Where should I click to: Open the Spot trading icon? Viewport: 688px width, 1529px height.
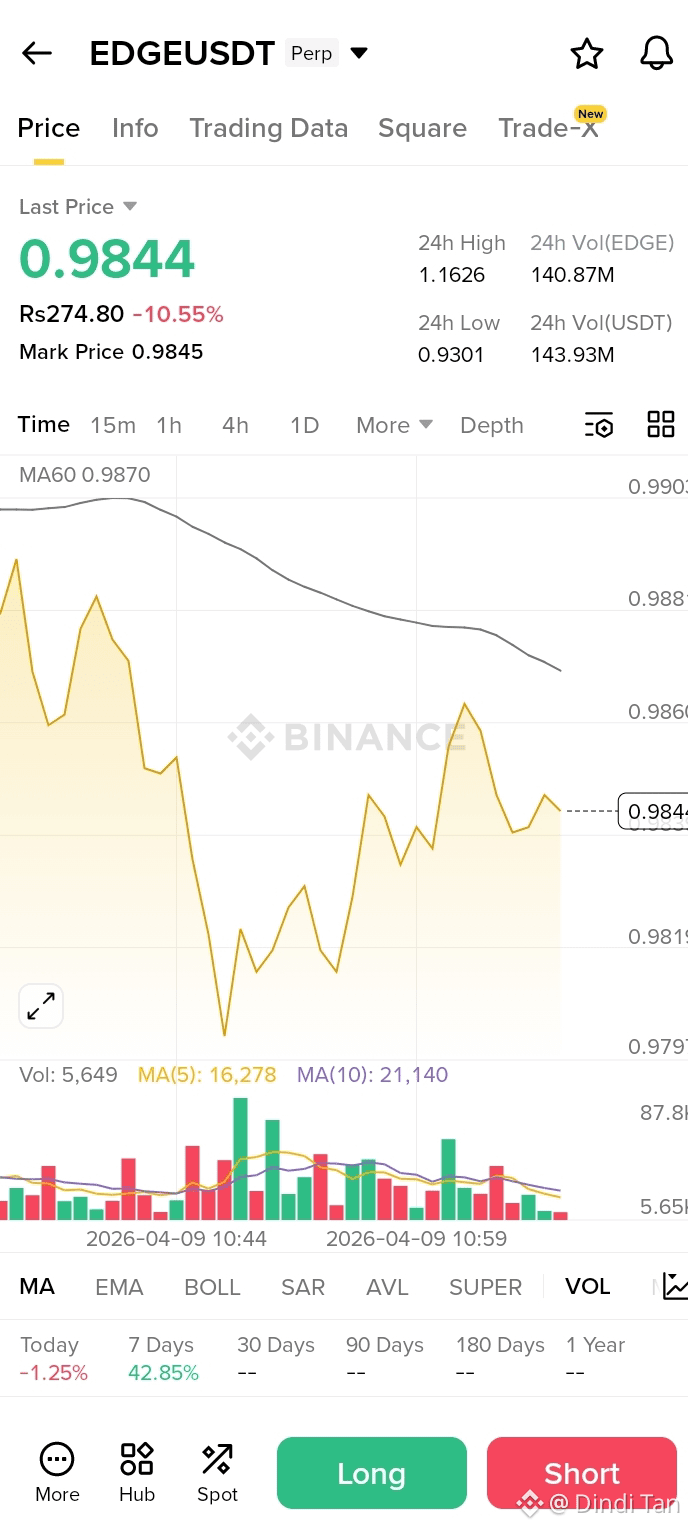pos(217,1473)
